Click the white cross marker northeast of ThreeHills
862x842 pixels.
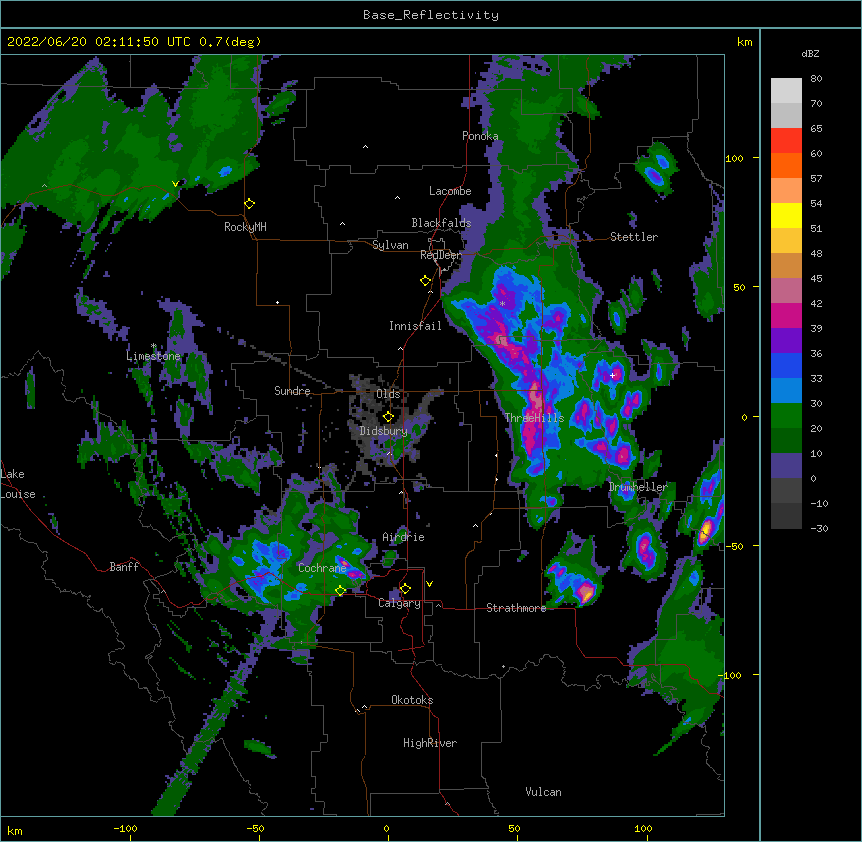[x=613, y=375]
